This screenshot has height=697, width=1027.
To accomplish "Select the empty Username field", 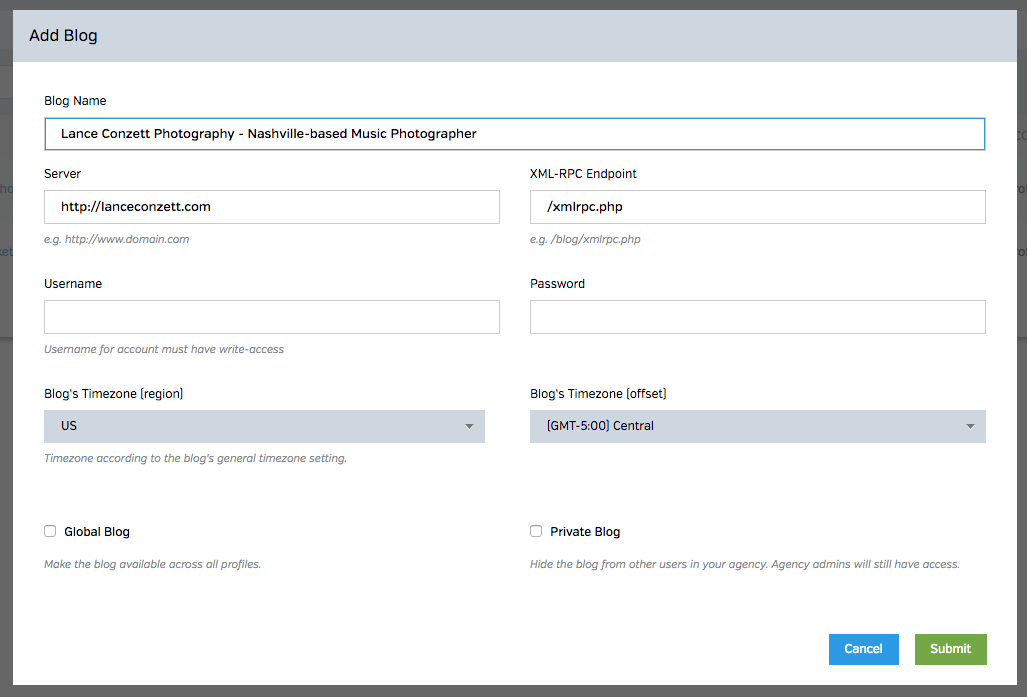I will point(271,317).
